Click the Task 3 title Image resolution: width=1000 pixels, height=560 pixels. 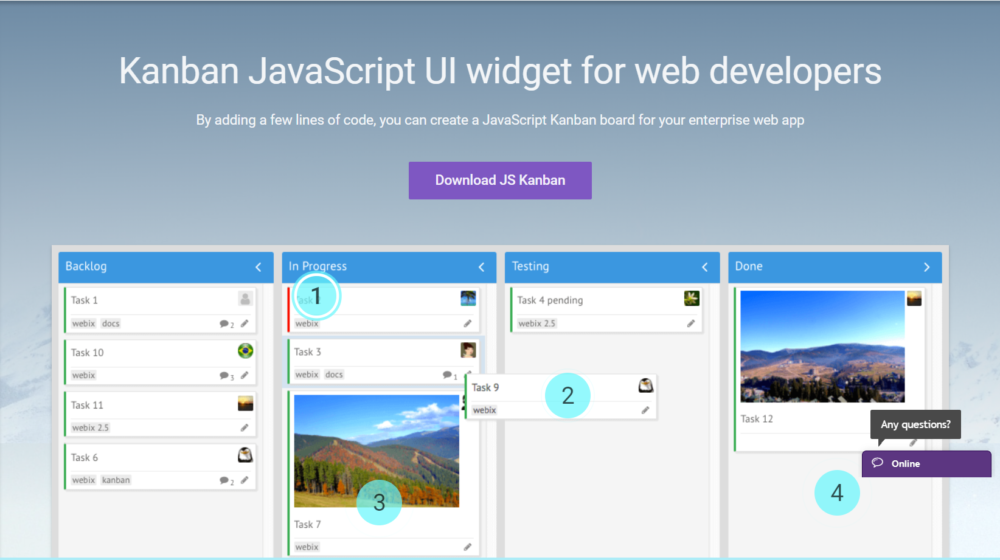[307, 352]
